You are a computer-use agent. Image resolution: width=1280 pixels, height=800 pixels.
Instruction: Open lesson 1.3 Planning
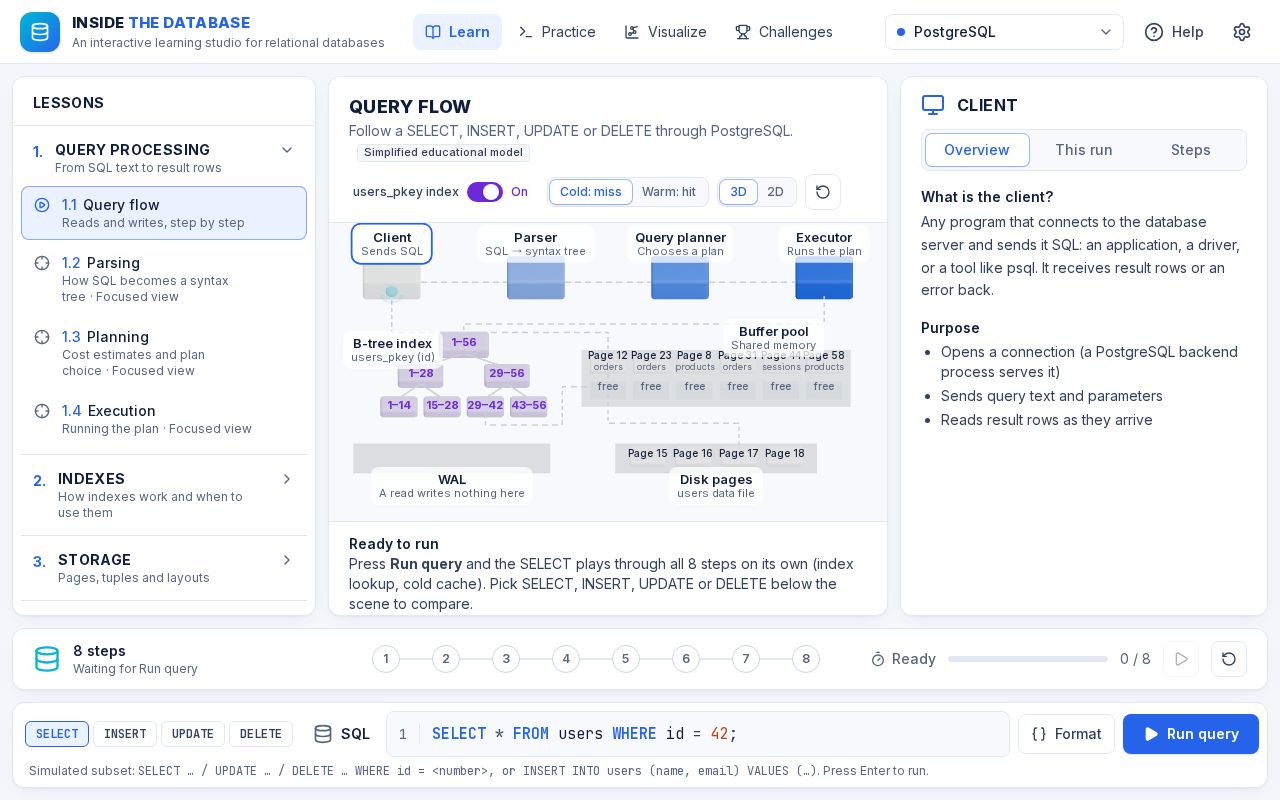[164, 353]
